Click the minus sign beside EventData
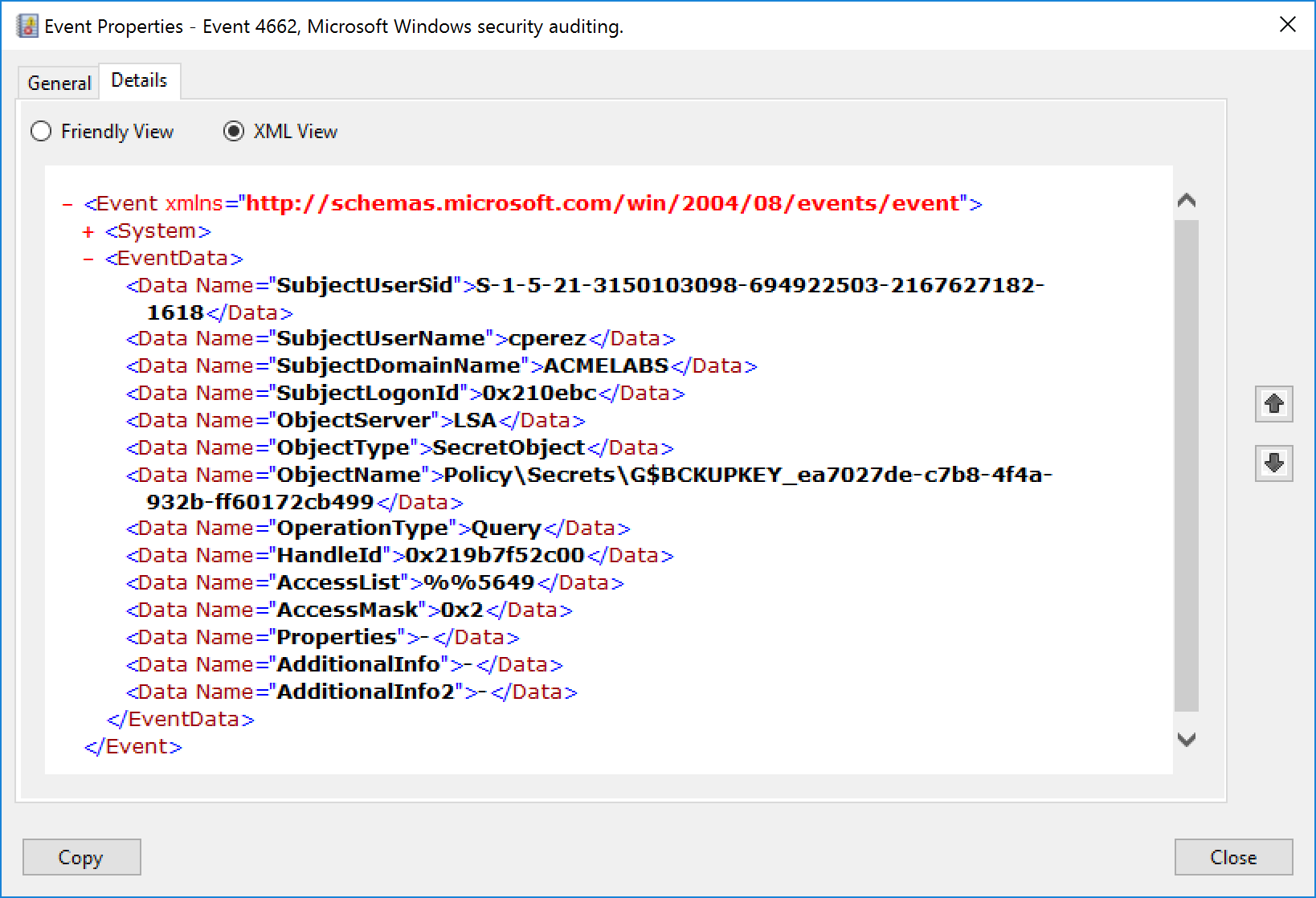The width and height of the screenshot is (1316, 898). [x=87, y=258]
